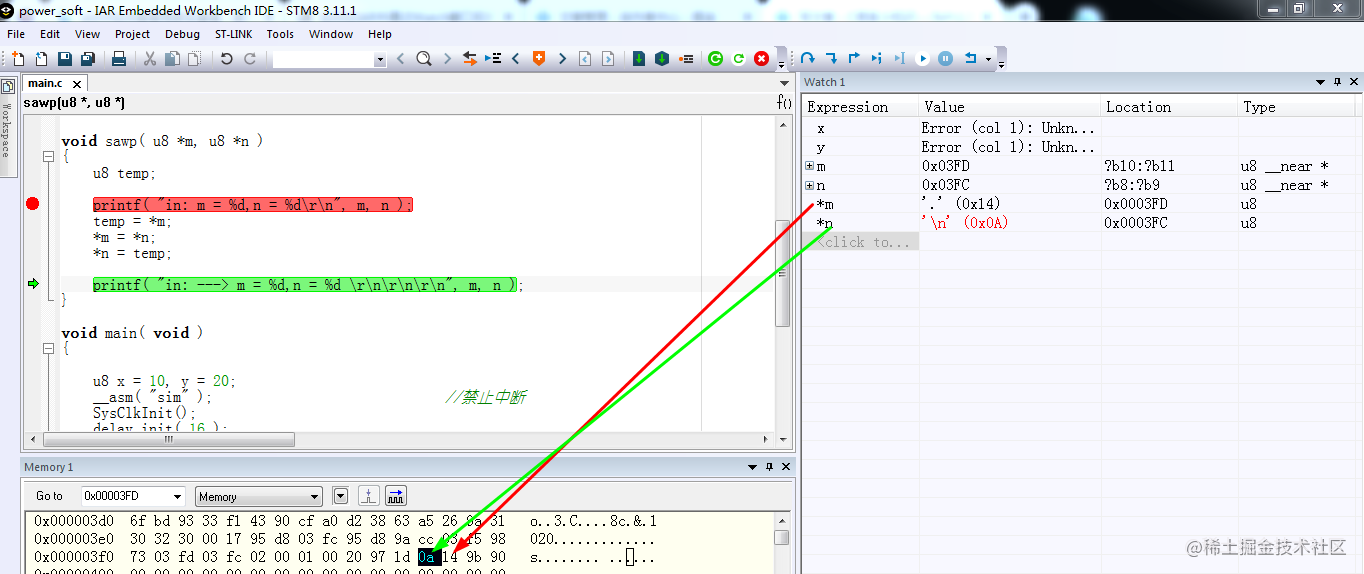This screenshot has height=574, width=1364.
Task: Click the Step Out debug icon
Action: [854, 58]
